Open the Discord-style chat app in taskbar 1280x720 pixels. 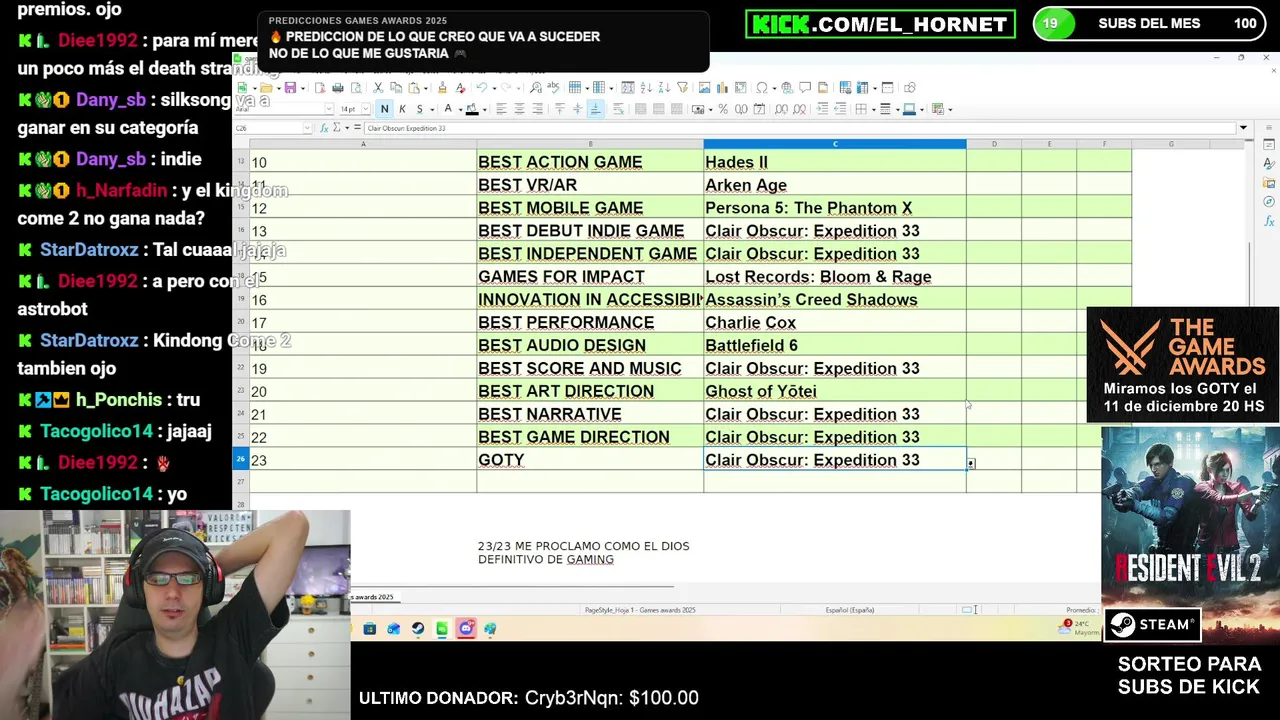(466, 628)
